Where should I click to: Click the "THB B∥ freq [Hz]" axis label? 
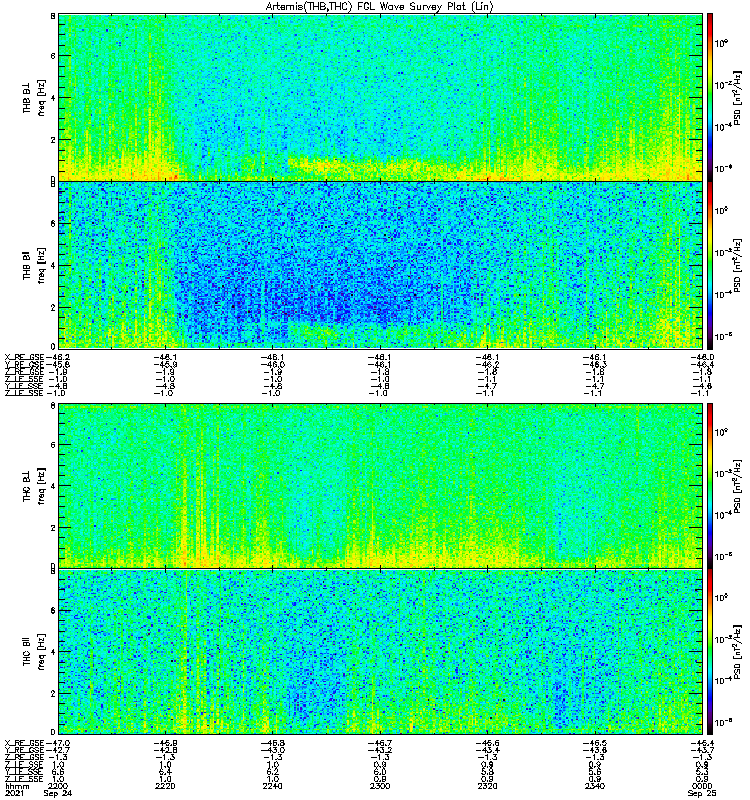click(34, 265)
